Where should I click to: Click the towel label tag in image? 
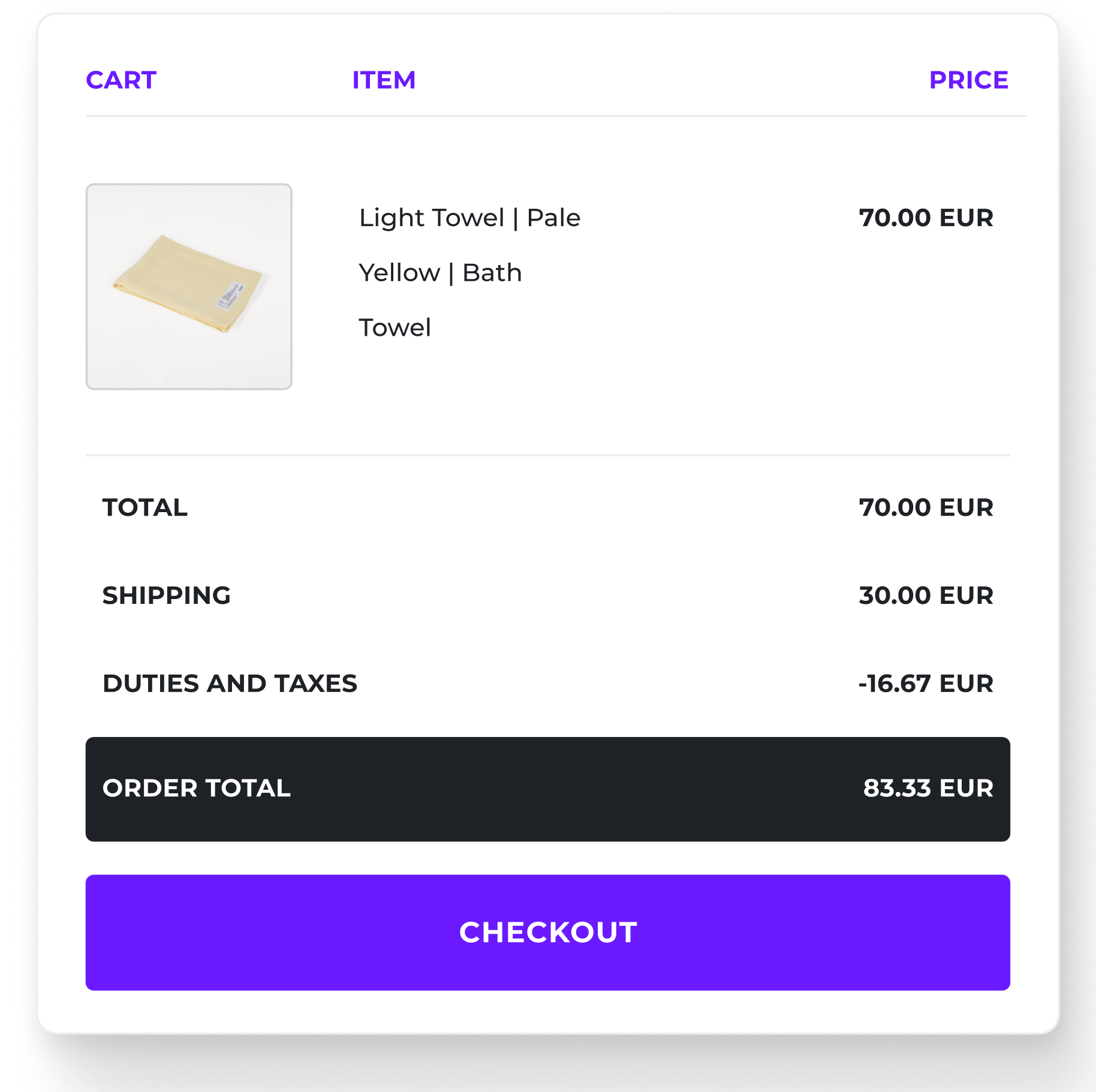pos(231,294)
